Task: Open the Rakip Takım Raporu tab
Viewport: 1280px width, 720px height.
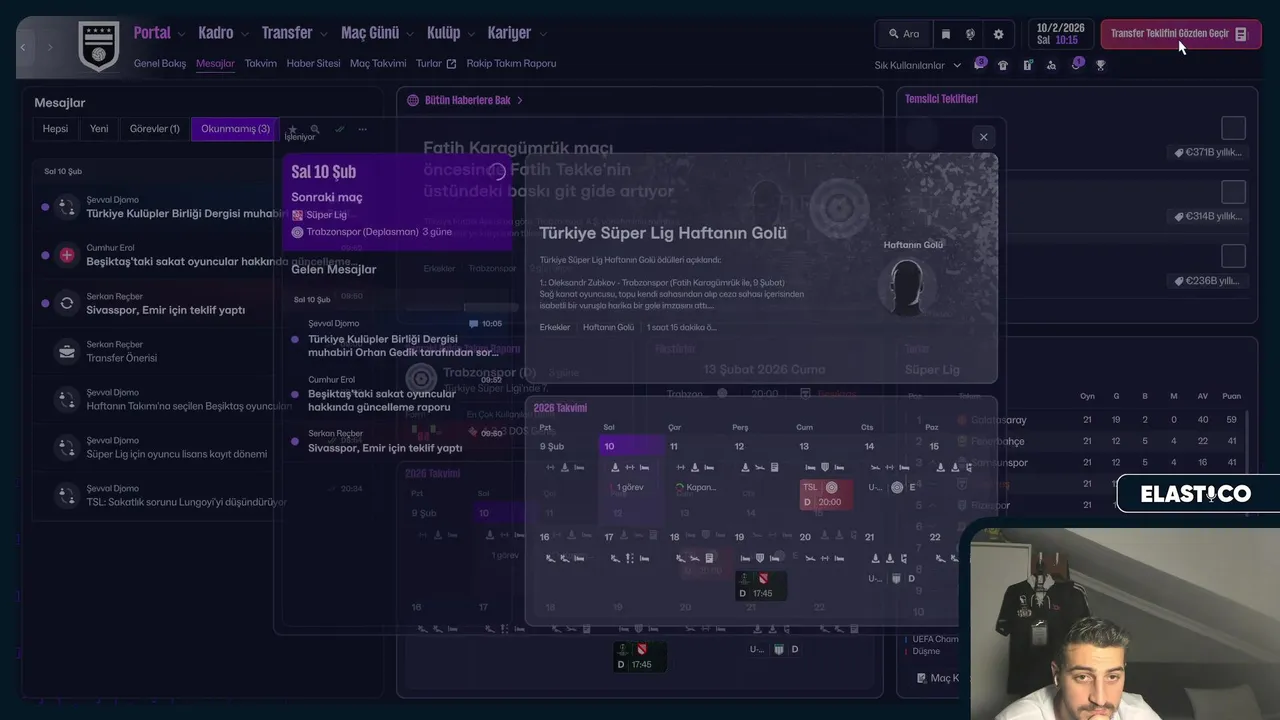Action: 511,63
